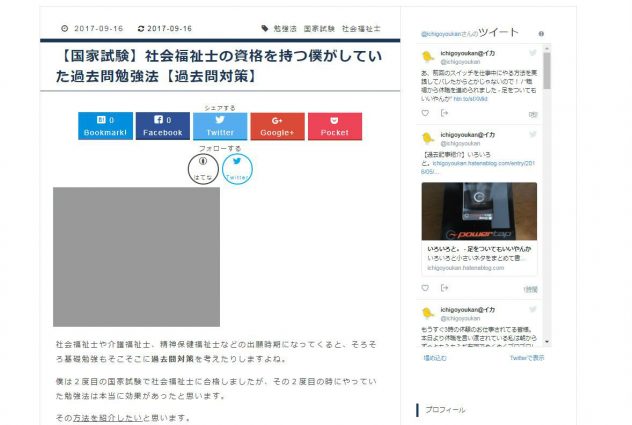Click the gray article image placeholder
The width and height of the screenshot is (632, 425).
click(x=136, y=257)
